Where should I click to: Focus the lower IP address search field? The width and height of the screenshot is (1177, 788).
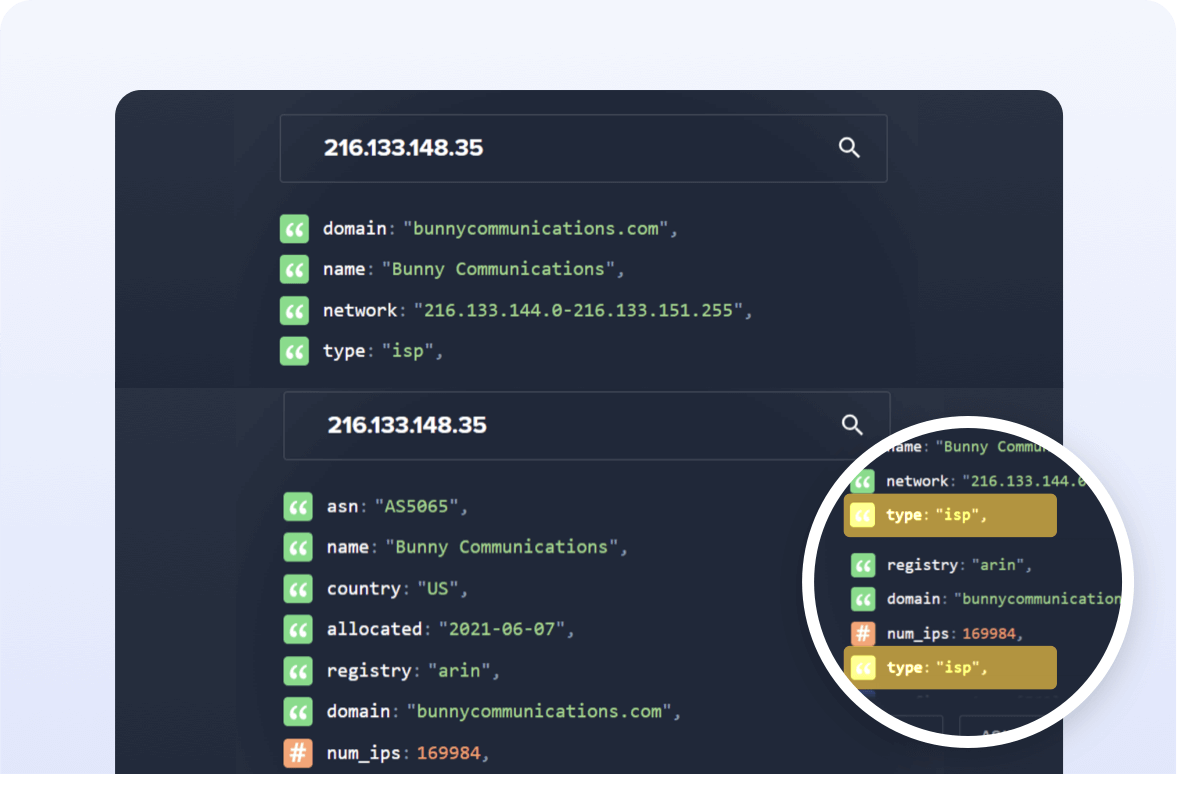[560, 425]
